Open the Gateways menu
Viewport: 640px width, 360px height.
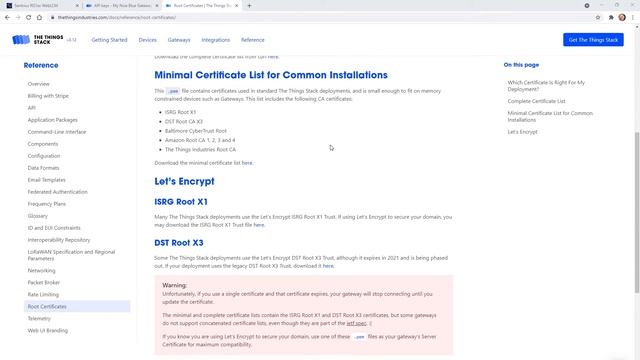179,40
